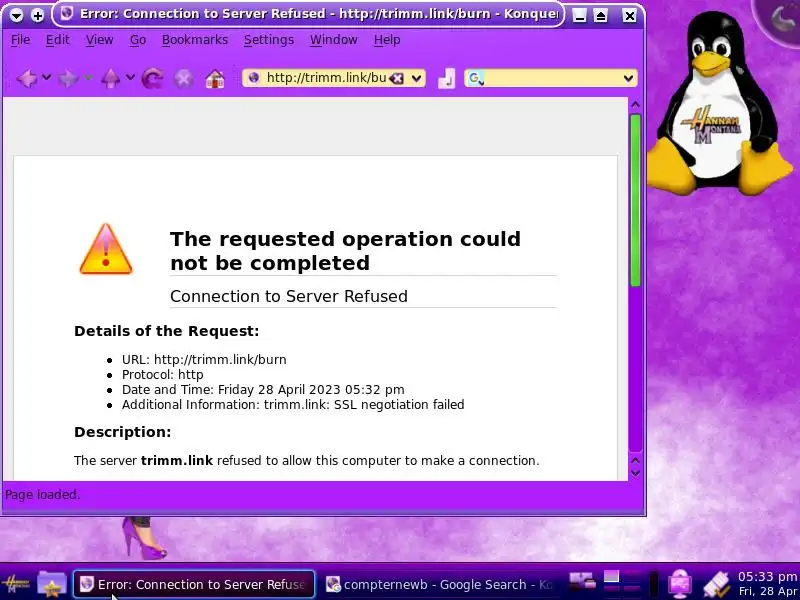800x600 pixels.
Task: Open the Hannah Montana K menu launcher
Action: pyautogui.click(x=14, y=584)
